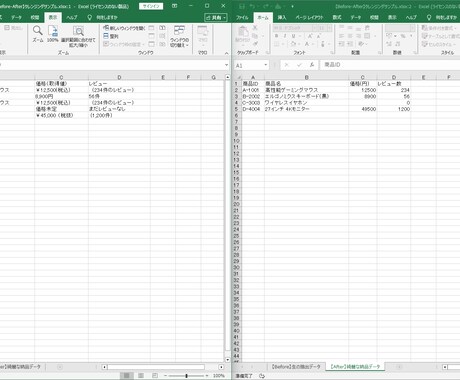Screen dimensions: 460x380
Task: Open the 数式 tab in right window
Action: pos(337,17)
